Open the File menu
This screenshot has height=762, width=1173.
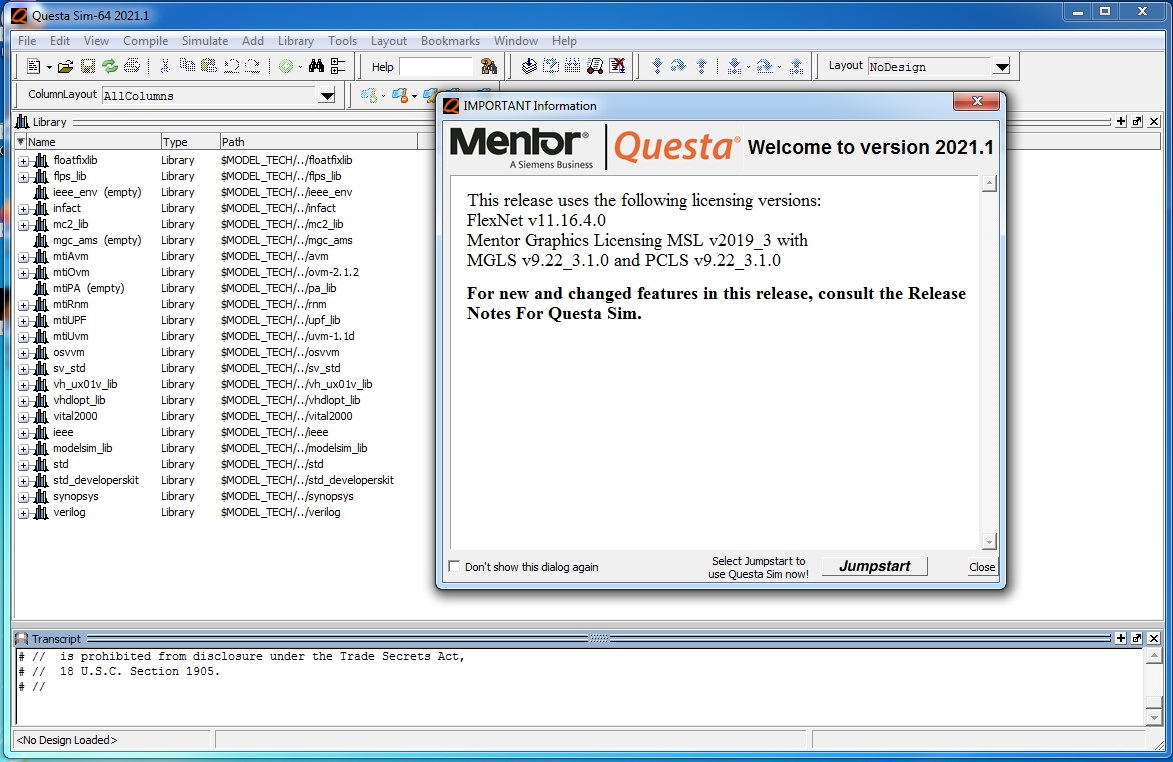point(27,40)
